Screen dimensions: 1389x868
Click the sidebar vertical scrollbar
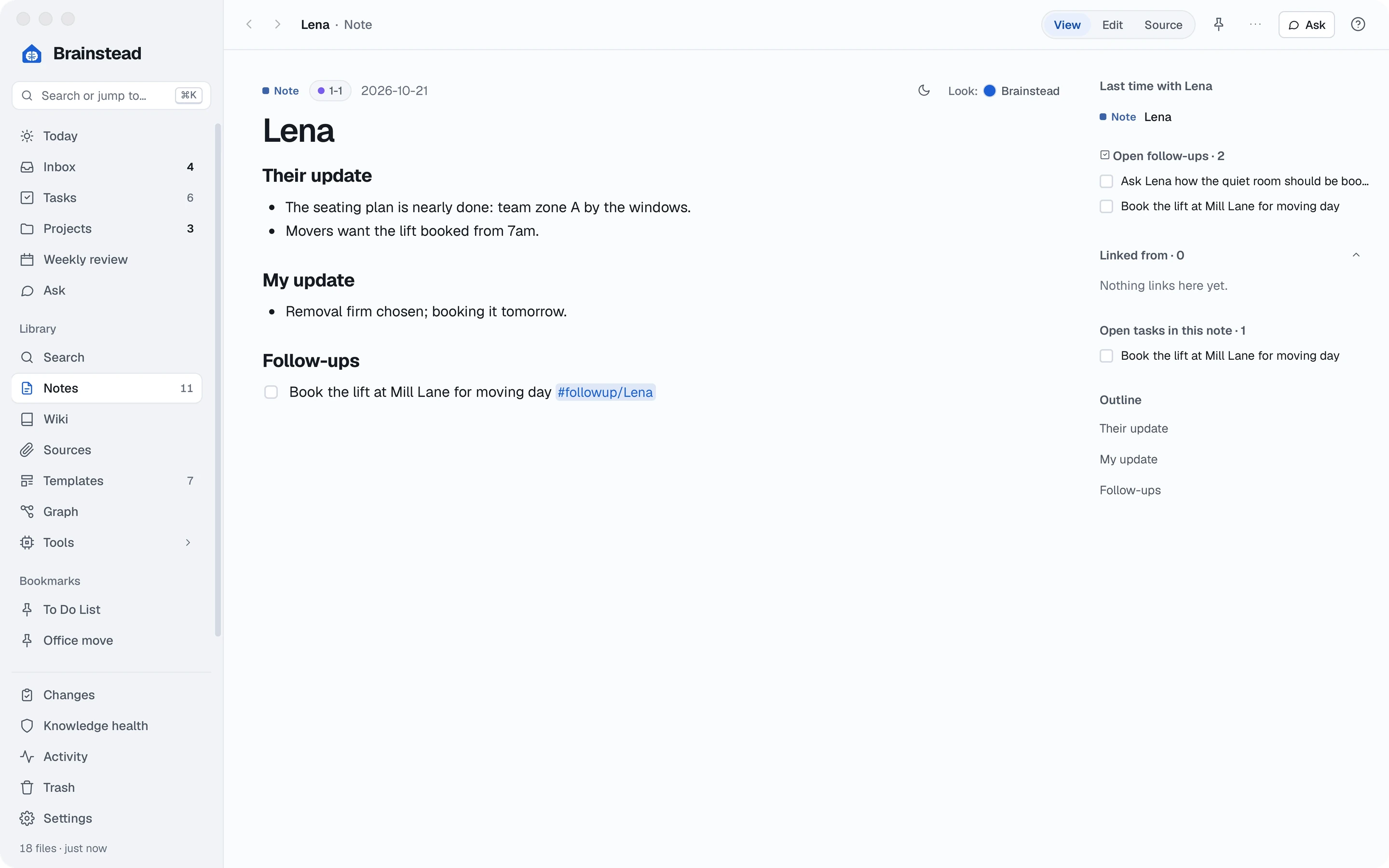218,380
